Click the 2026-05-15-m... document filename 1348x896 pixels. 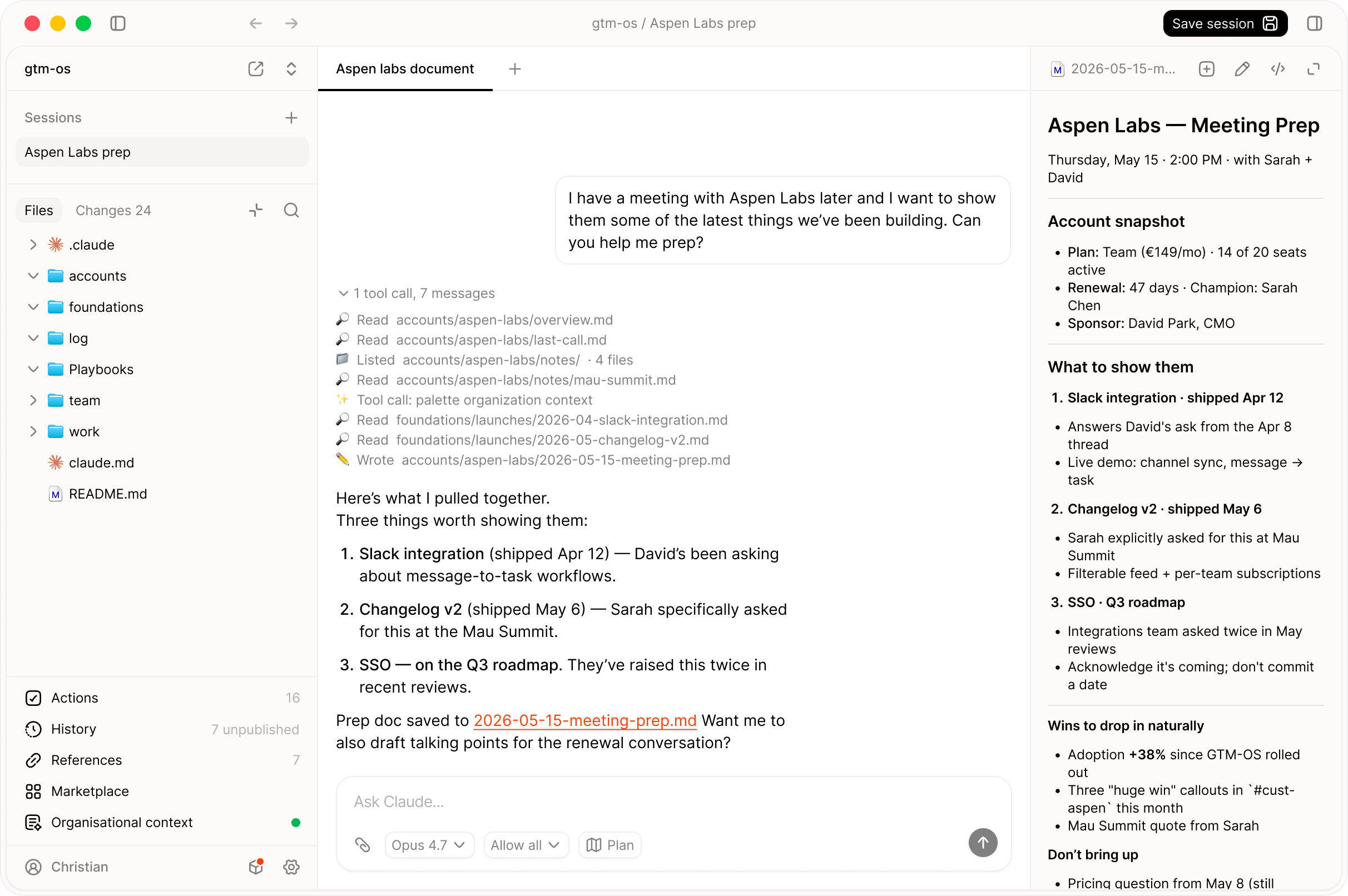coord(1123,68)
